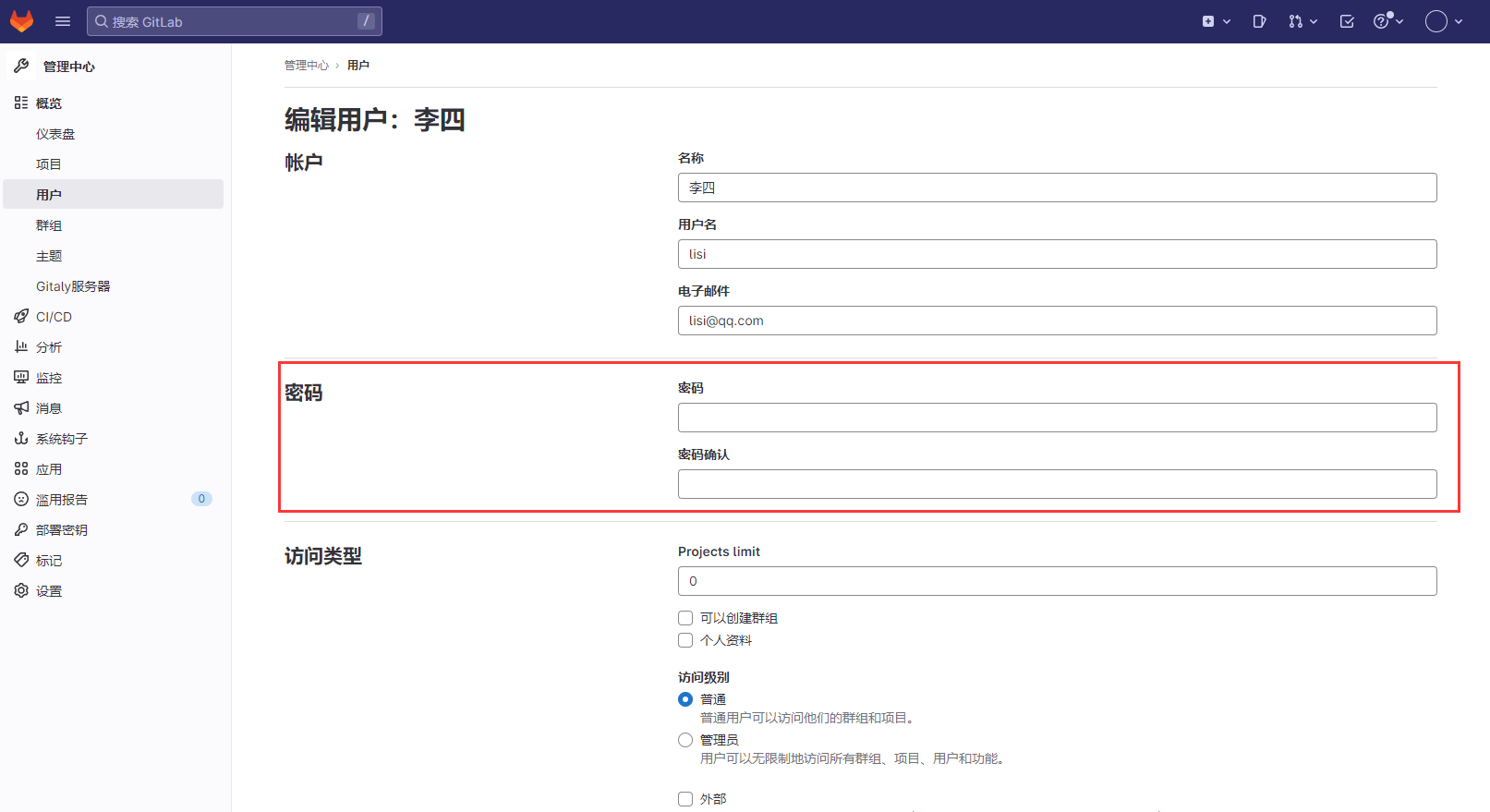Click into the 密码确认 input field
1490x812 pixels.
[x=1057, y=484]
